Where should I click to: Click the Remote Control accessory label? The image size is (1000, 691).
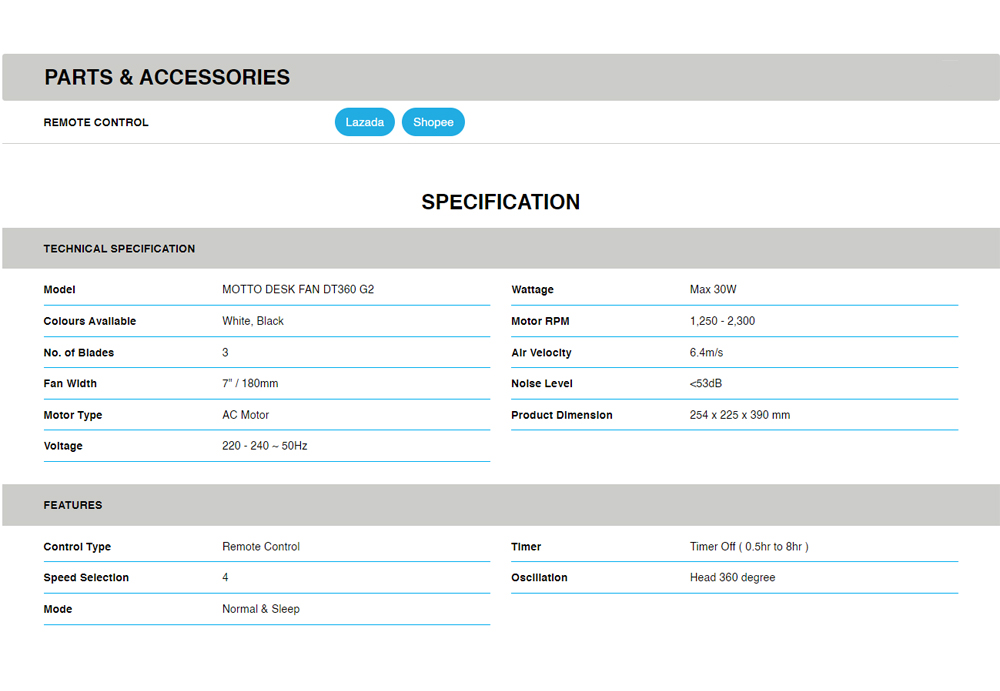point(96,122)
